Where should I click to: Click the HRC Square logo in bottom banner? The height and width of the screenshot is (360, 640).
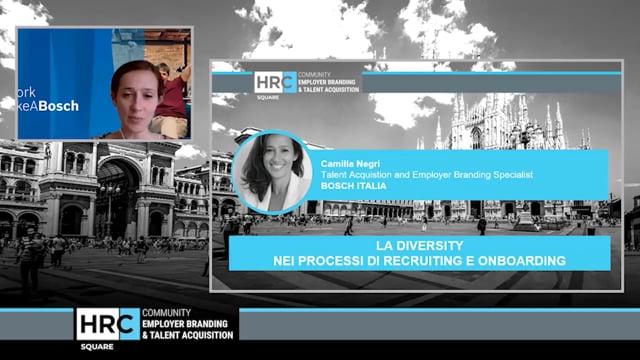(108, 324)
